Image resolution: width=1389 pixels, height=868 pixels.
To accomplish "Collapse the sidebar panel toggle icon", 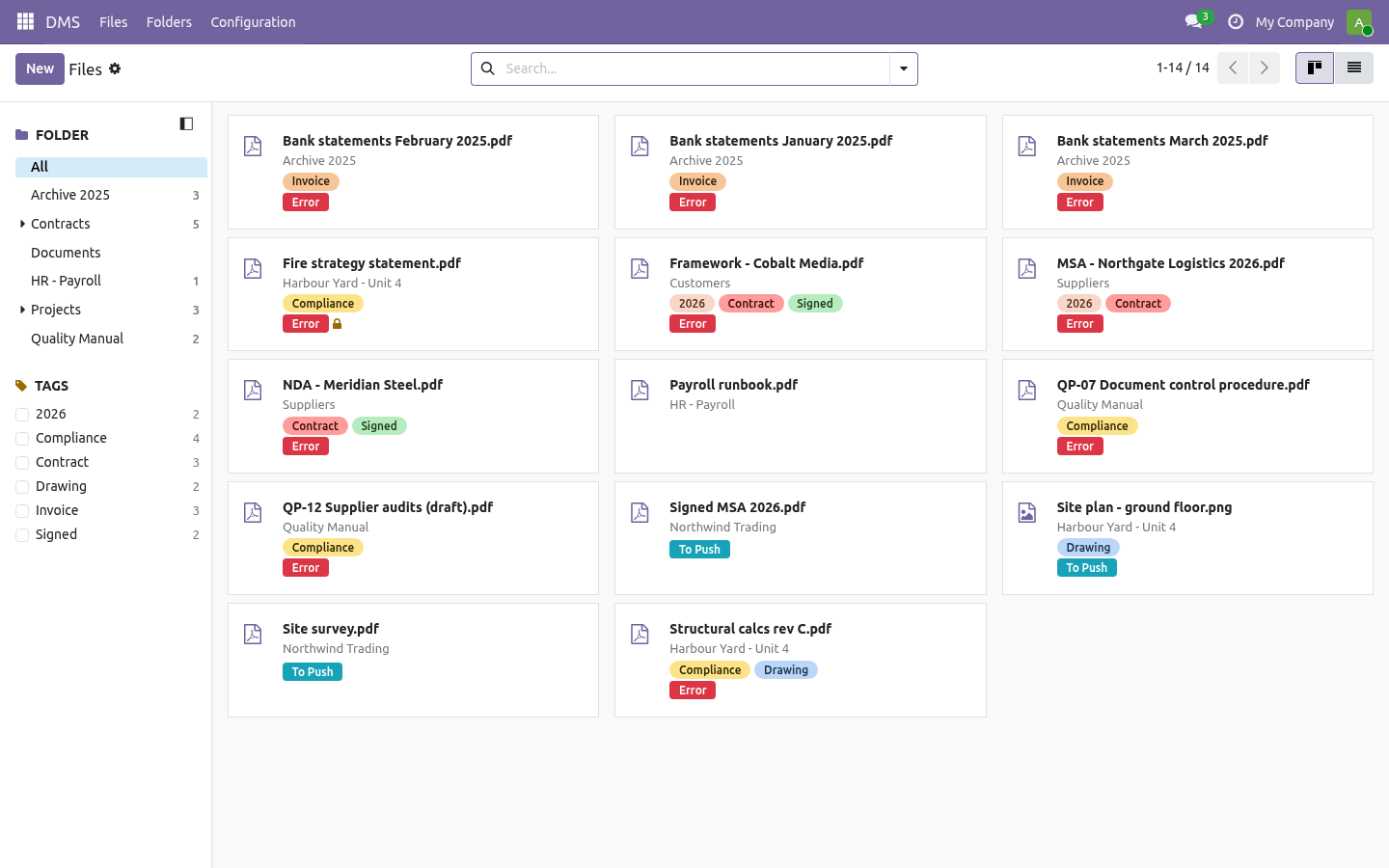I will point(186,123).
